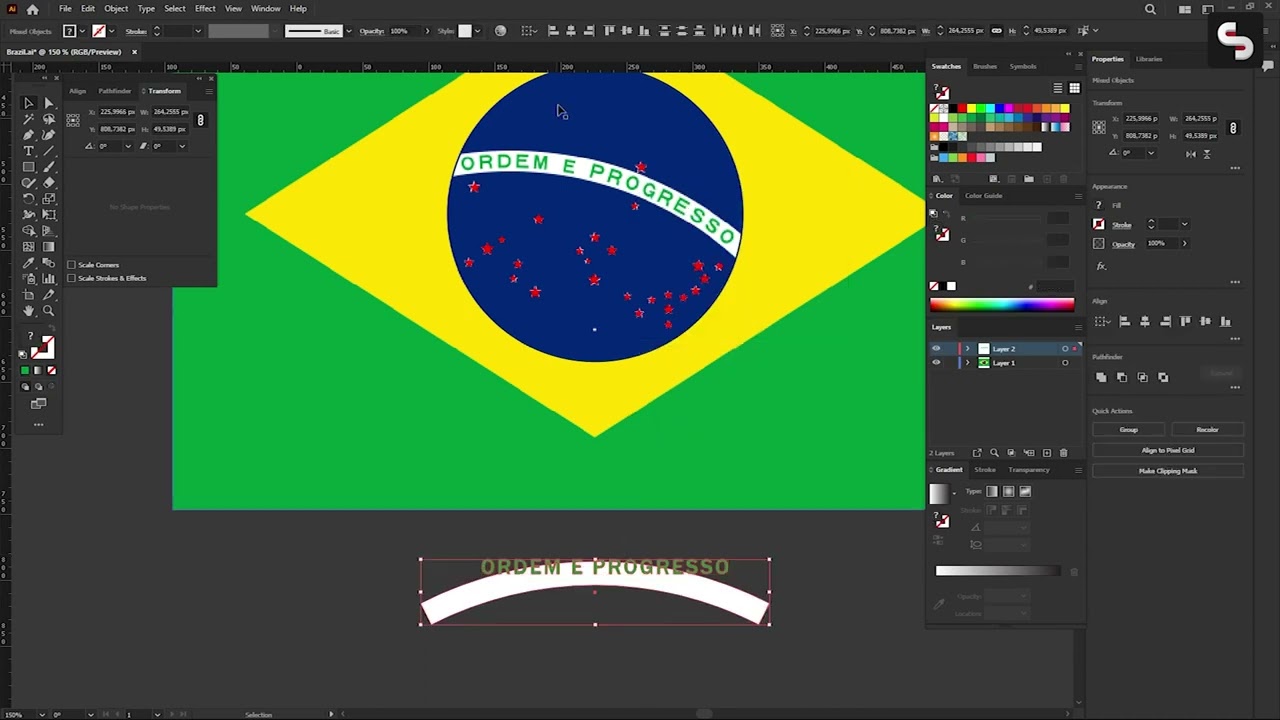Click Make Clipping Mask button
Screen dimensions: 1280x720
tap(1168, 471)
